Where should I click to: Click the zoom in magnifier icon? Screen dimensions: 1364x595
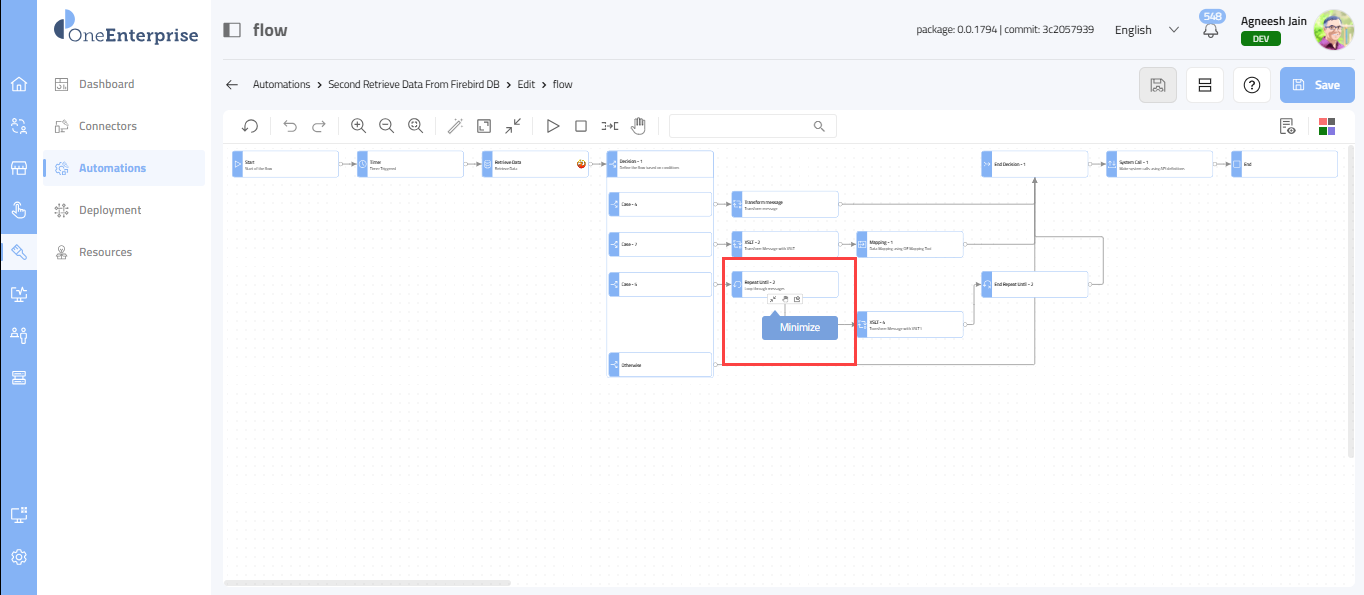[358, 126]
